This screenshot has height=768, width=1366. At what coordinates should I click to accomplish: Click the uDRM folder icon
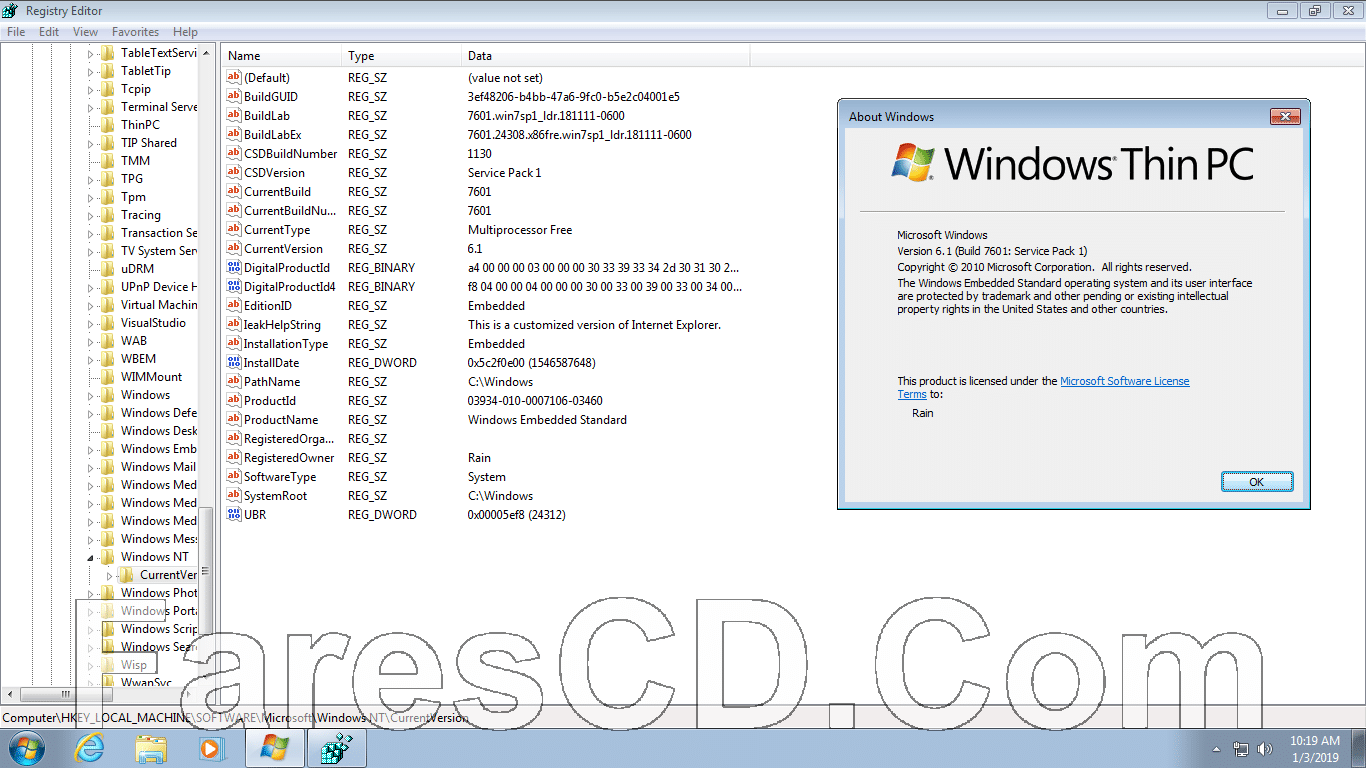(108, 269)
